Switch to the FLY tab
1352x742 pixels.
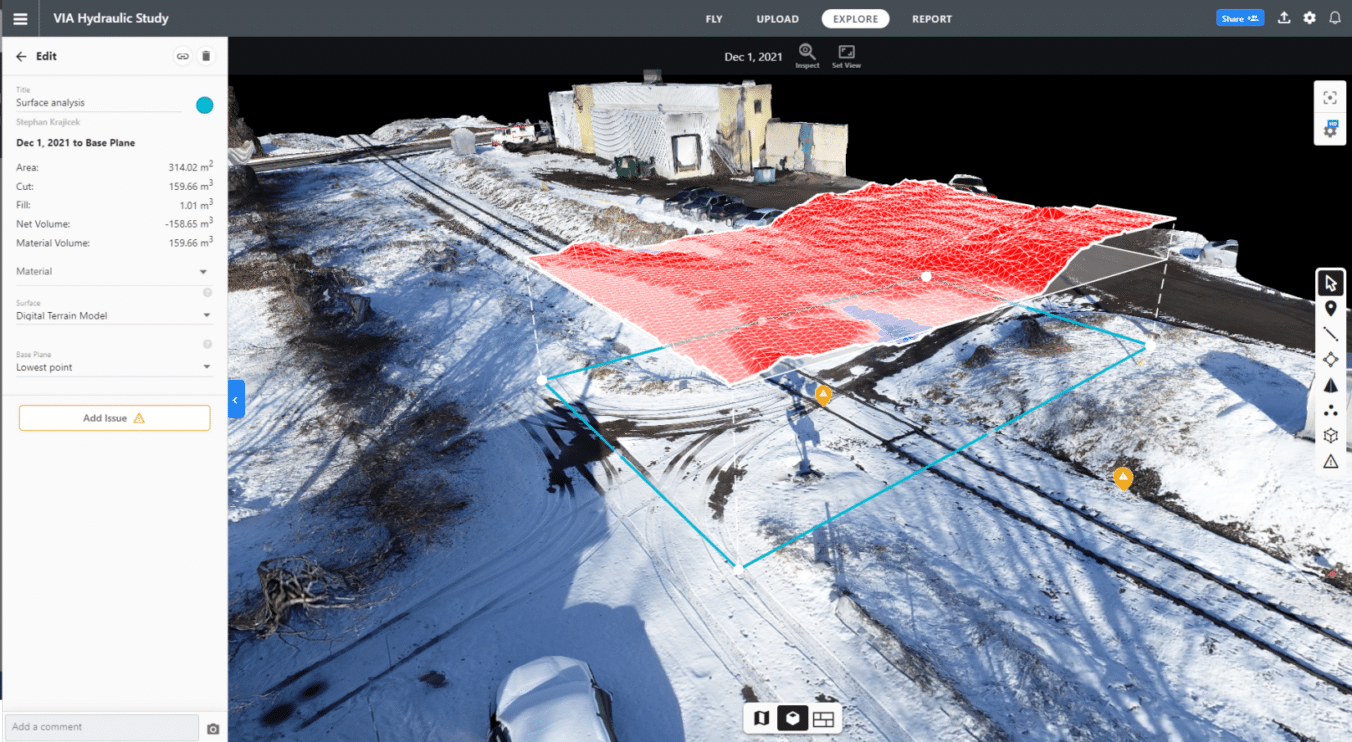click(x=713, y=18)
